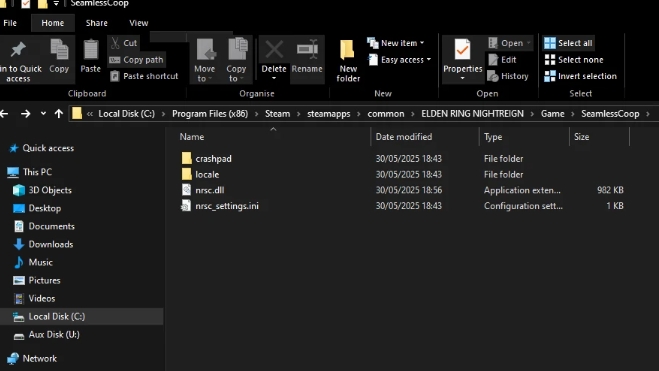Navigate to ELDEN RING NIGHTREIGN breadcrumb
Image resolution: width=659 pixels, height=371 pixels.
tap(472, 114)
